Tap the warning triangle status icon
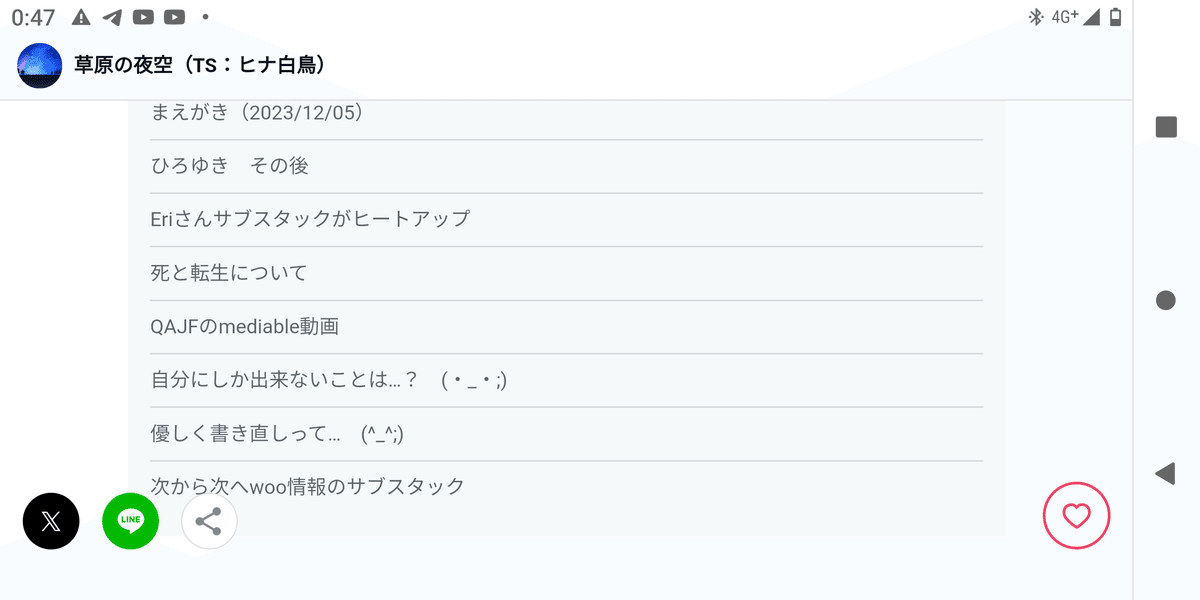This screenshot has height=600, width=1200. [82, 17]
